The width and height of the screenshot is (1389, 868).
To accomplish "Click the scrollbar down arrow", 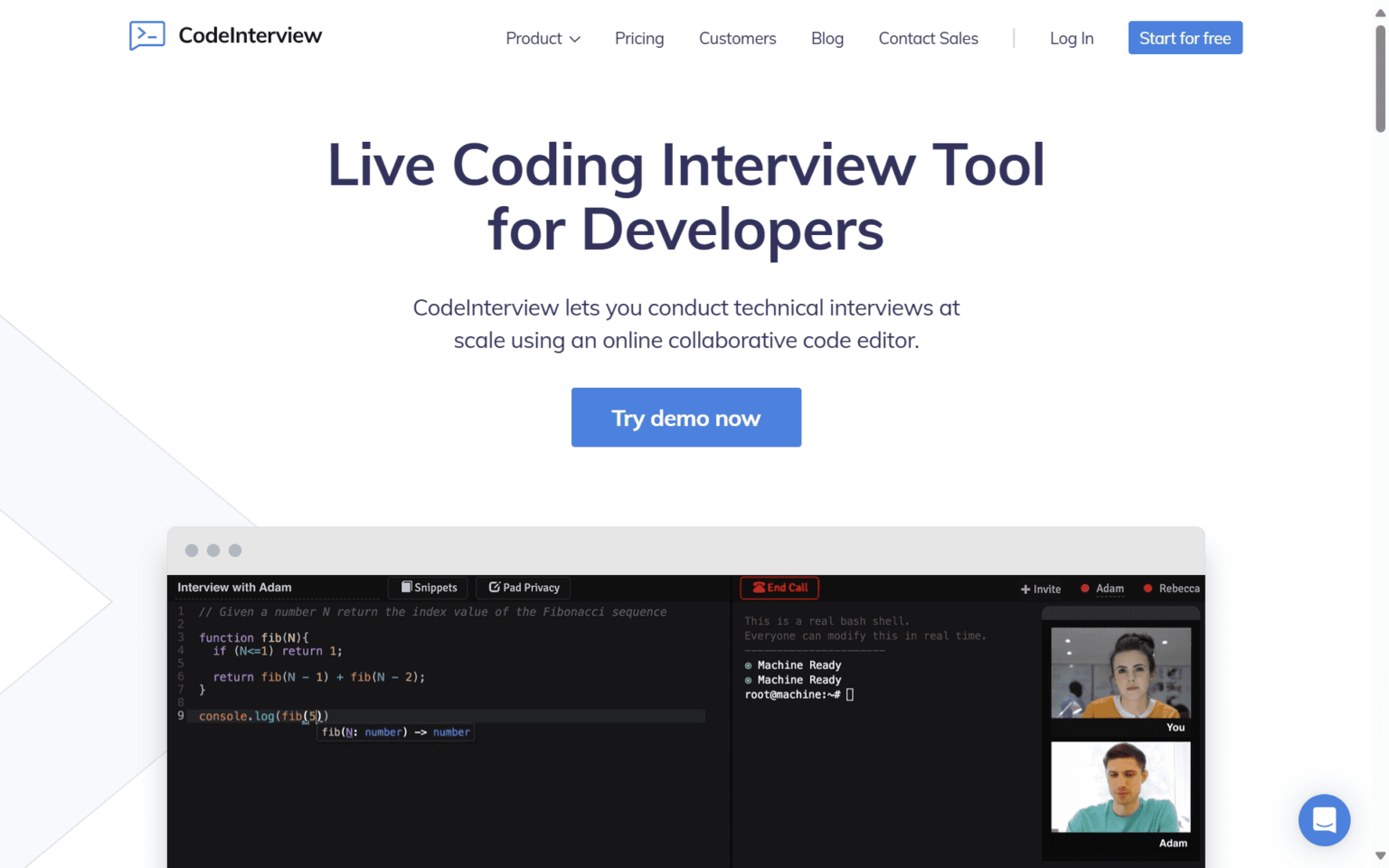I will (x=1380, y=855).
